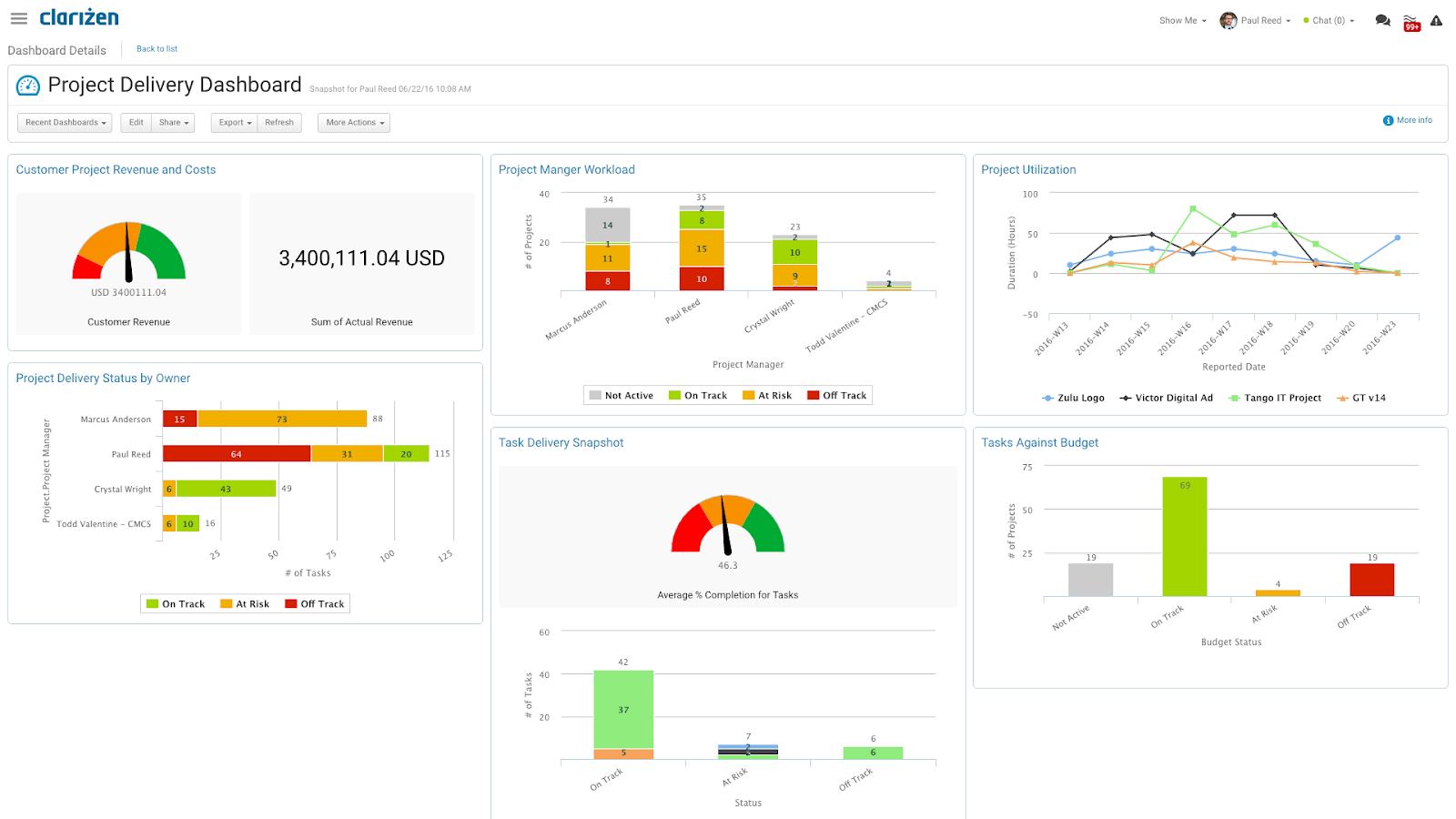Click the Customer Revenue gauge dial
This screenshot has height=819, width=1456.
(x=128, y=253)
